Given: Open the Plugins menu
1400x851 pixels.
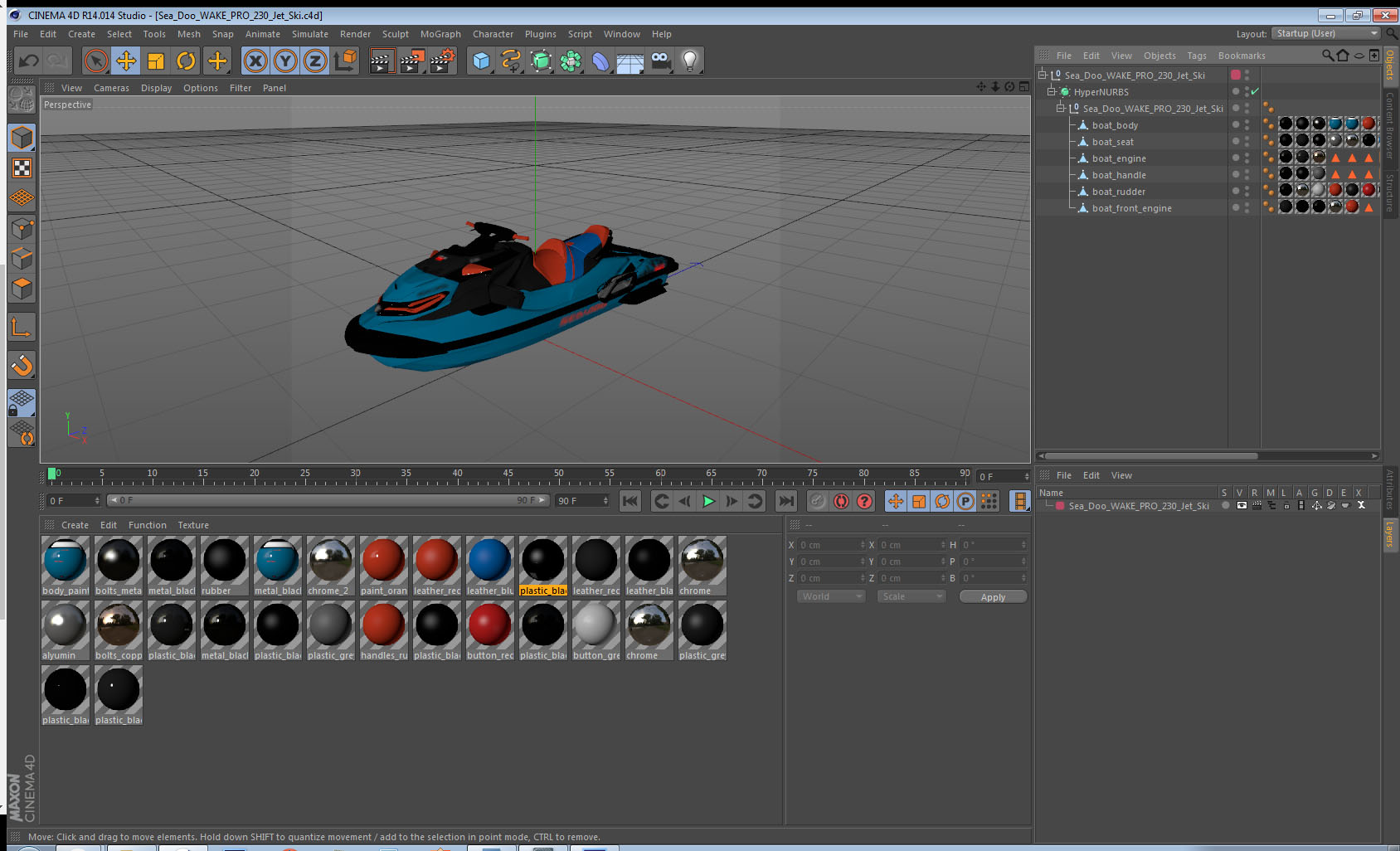Looking at the screenshot, I should click(540, 34).
